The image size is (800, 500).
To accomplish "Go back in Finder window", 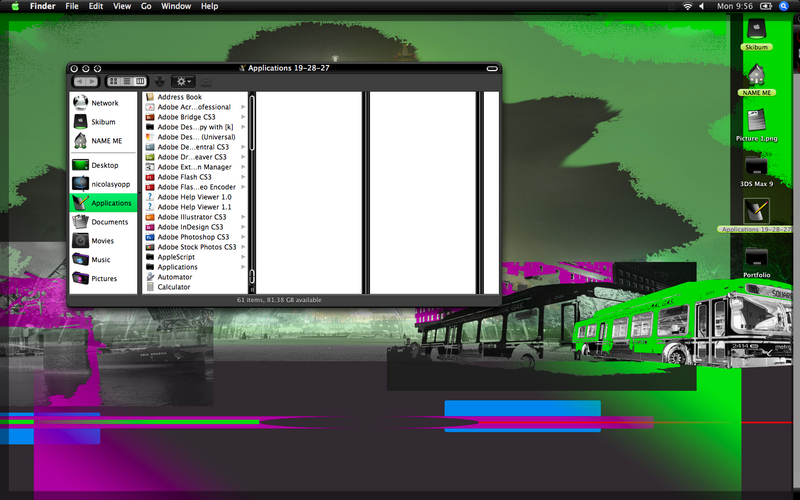I will pyautogui.click(x=80, y=82).
